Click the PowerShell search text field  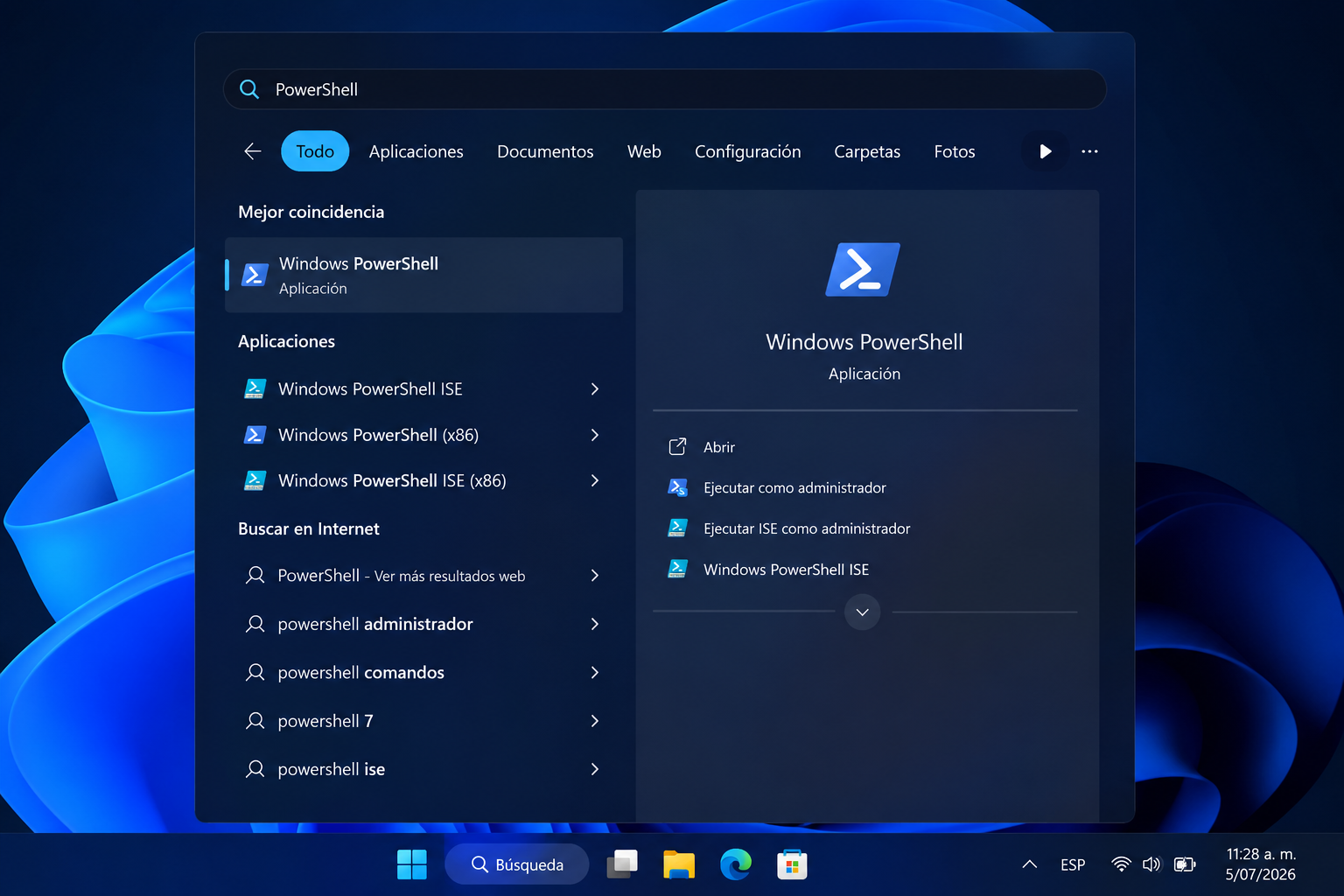coord(665,89)
